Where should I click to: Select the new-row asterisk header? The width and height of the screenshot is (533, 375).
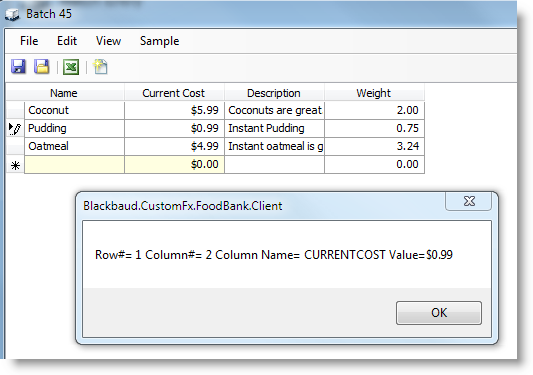[15, 165]
